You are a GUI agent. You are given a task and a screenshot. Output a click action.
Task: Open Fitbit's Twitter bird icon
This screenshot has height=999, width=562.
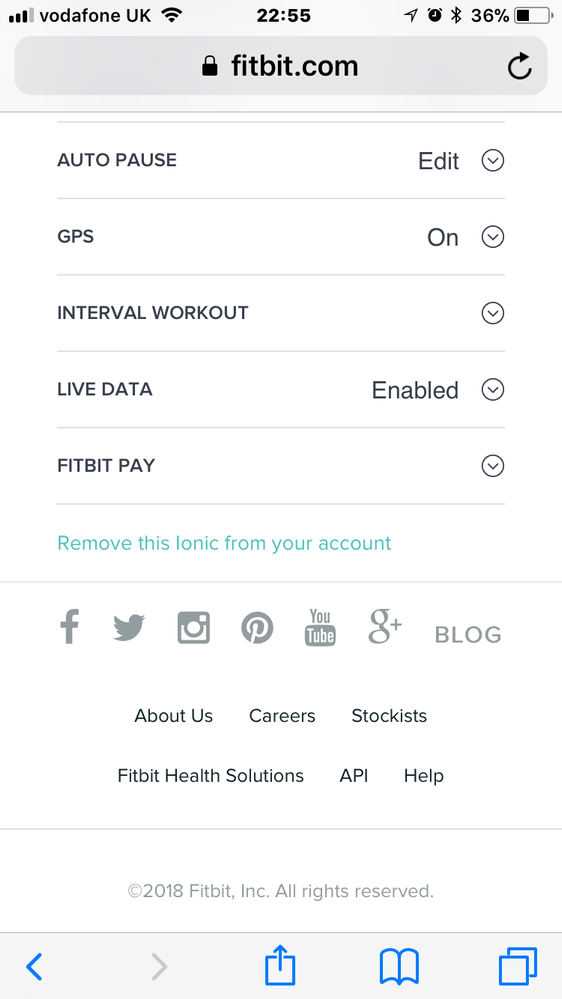click(x=129, y=628)
